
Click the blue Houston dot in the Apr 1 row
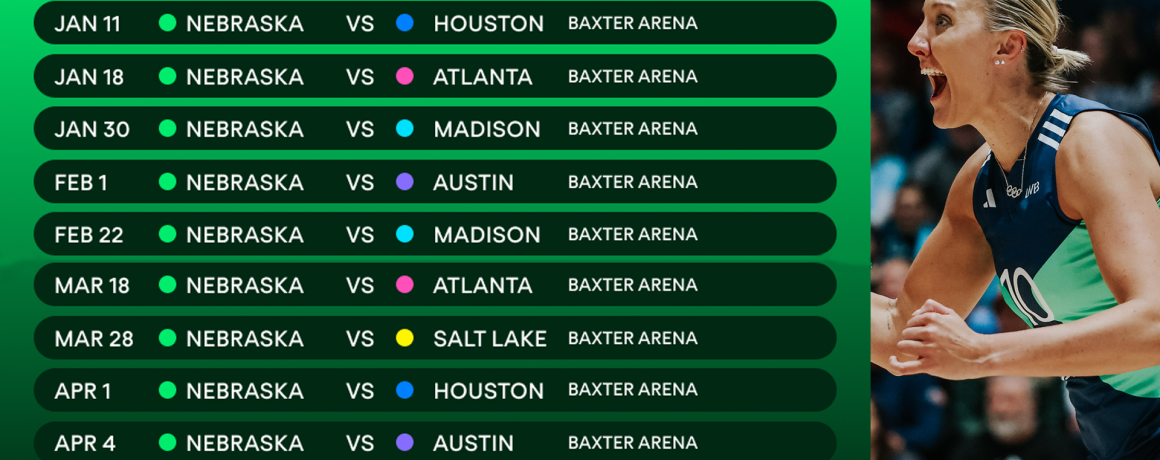pyautogui.click(x=405, y=390)
